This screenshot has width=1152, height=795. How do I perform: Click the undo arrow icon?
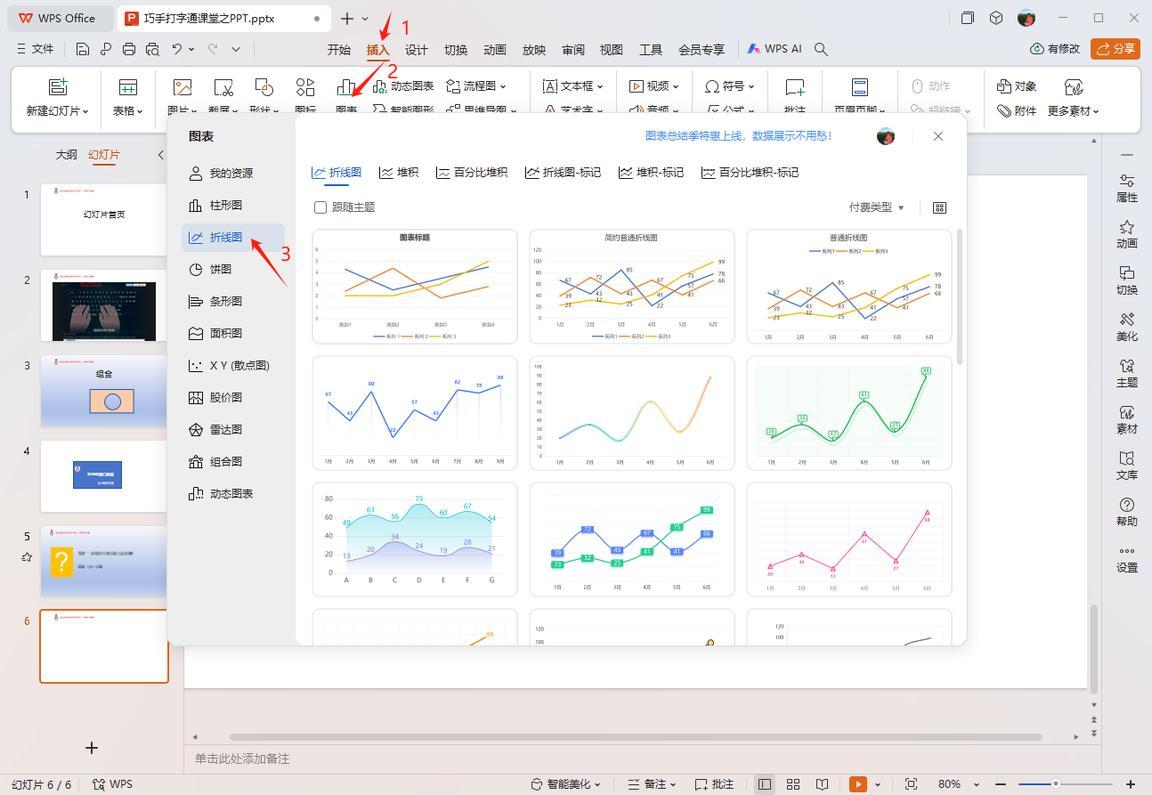tap(176, 49)
